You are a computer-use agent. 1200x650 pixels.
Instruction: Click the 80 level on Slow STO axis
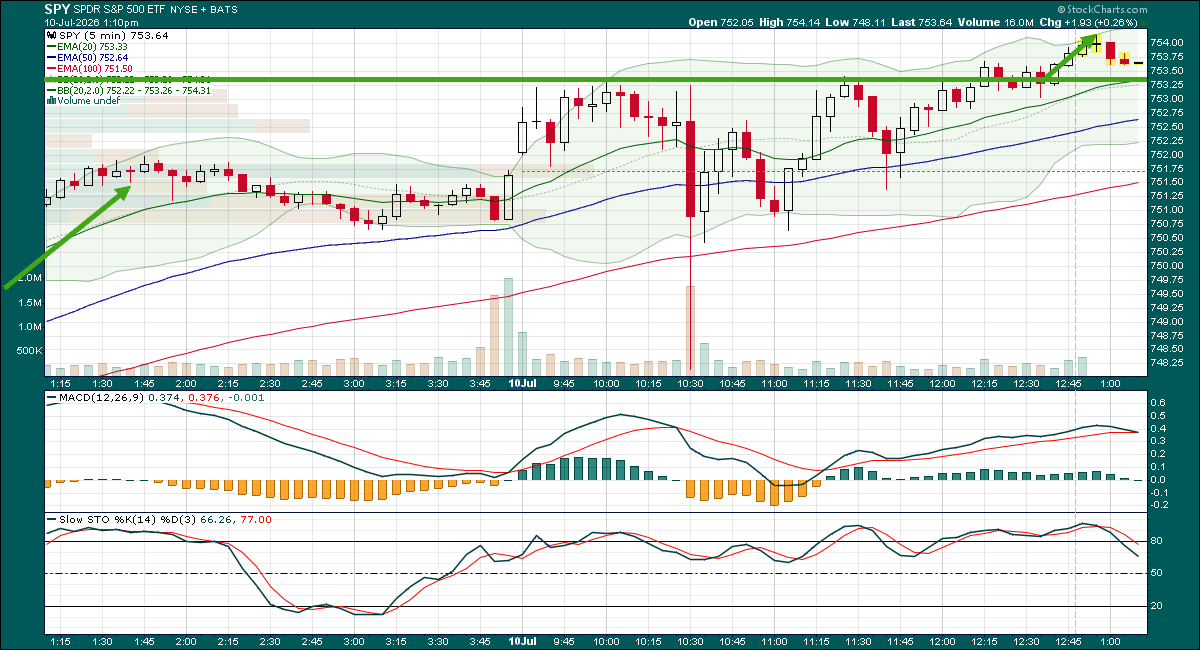[x=1155, y=541]
